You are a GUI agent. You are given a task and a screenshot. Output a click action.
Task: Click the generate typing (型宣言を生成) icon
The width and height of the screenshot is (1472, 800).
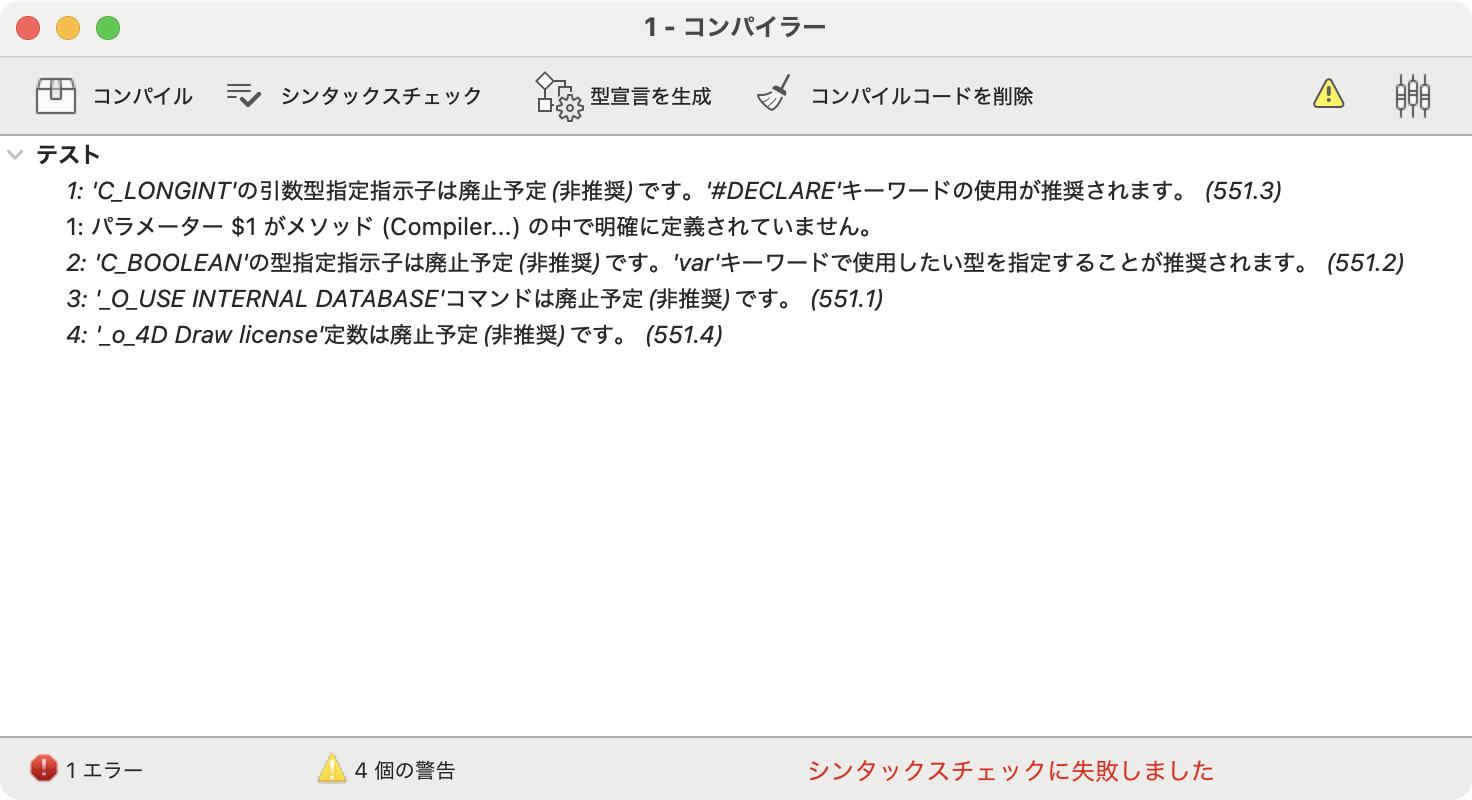559,96
